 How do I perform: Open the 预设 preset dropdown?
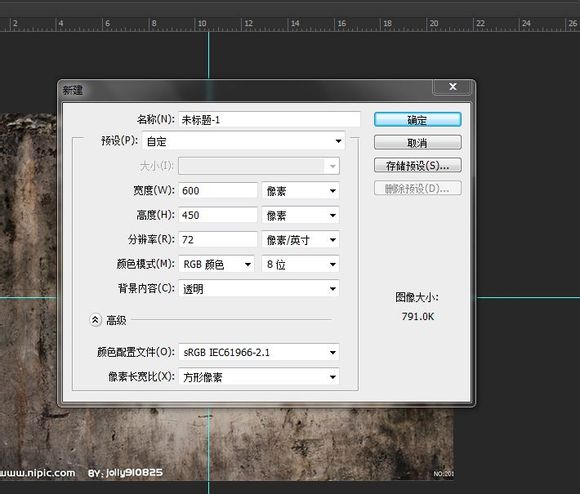coord(244,141)
